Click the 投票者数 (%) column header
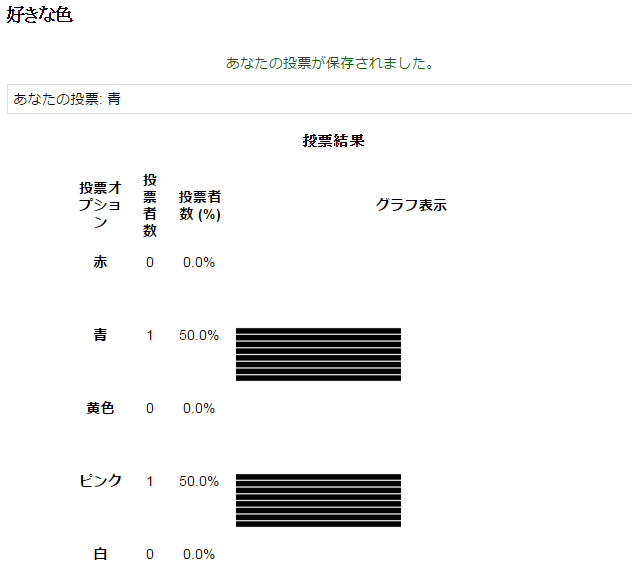Screen dimensions: 632x574 [x=200, y=205]
